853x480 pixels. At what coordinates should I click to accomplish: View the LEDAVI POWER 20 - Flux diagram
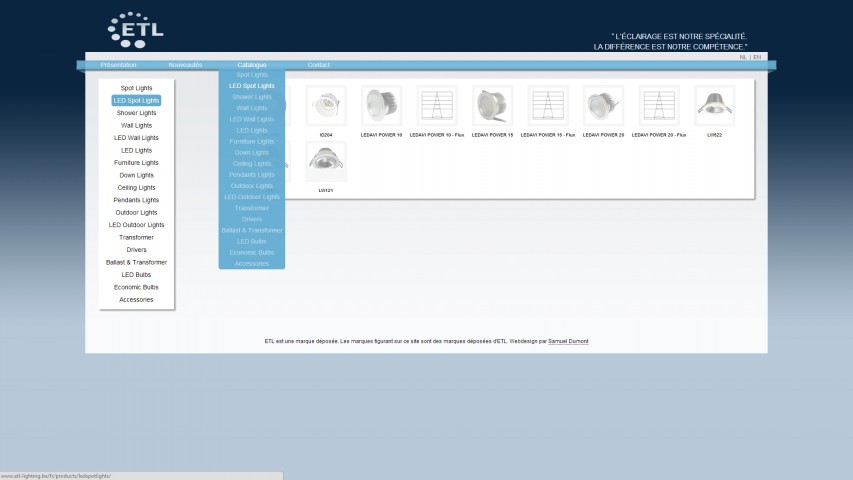[x=659, y=106]
